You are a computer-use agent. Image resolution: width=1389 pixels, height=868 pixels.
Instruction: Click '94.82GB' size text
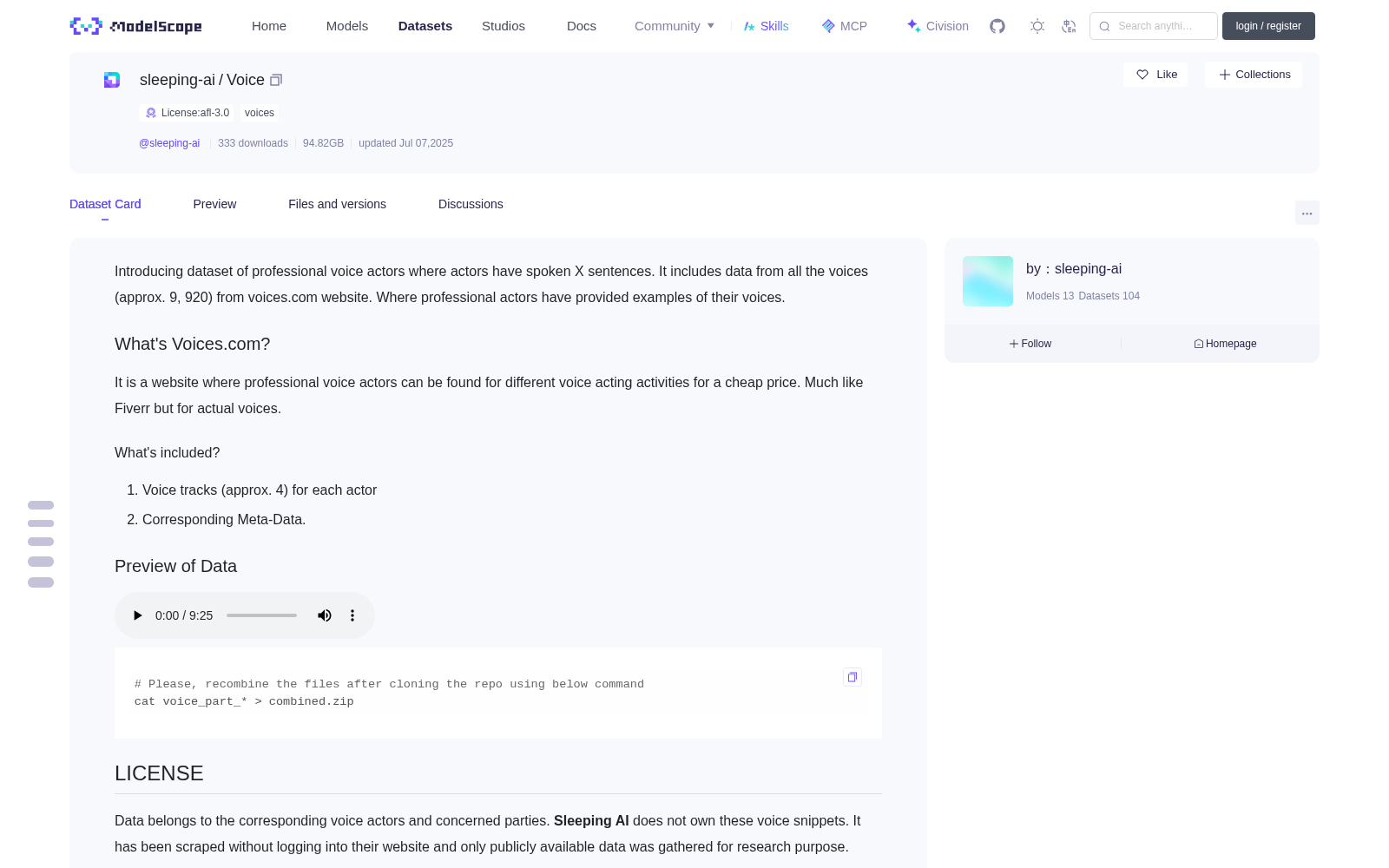point(323,143)
